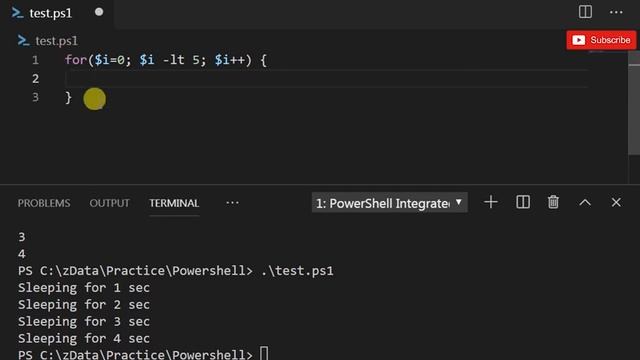Close the terminal panel
The height and width of the screenshot is (360, 640).
[x=616, y=202]
